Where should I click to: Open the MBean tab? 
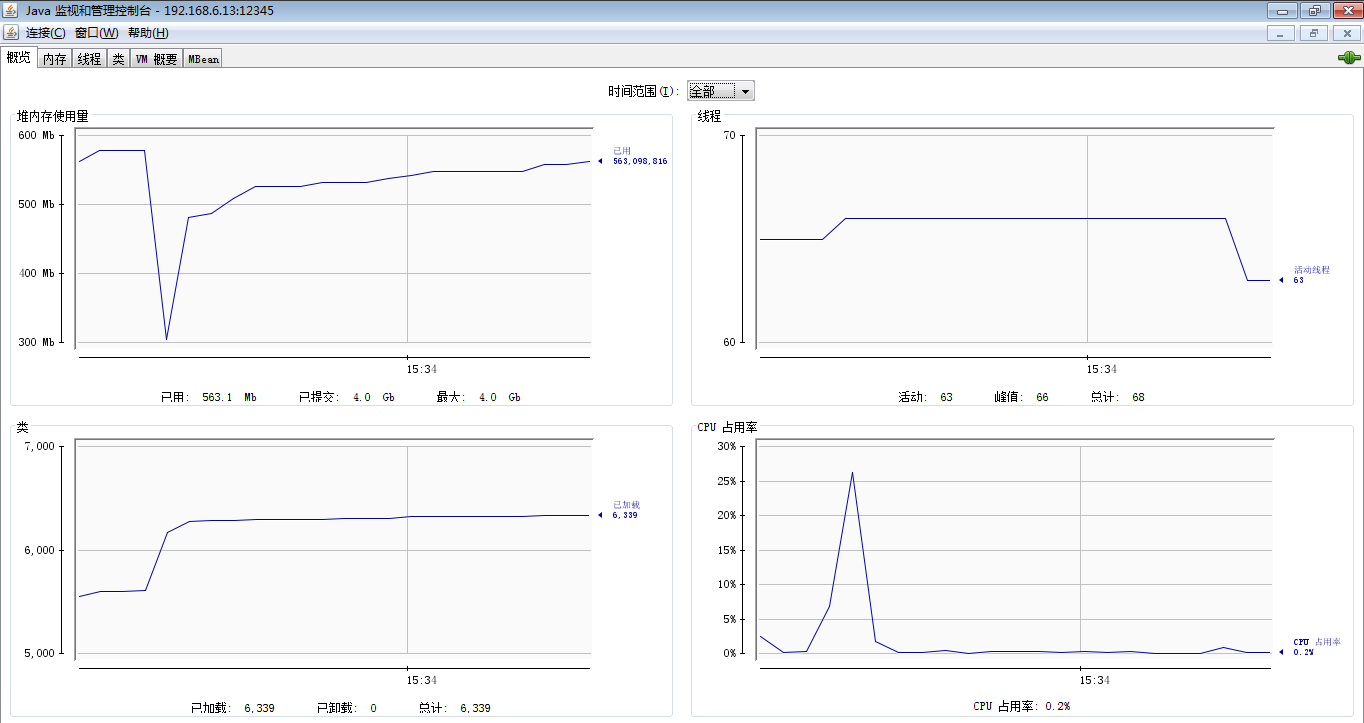(x=203, y=59)
